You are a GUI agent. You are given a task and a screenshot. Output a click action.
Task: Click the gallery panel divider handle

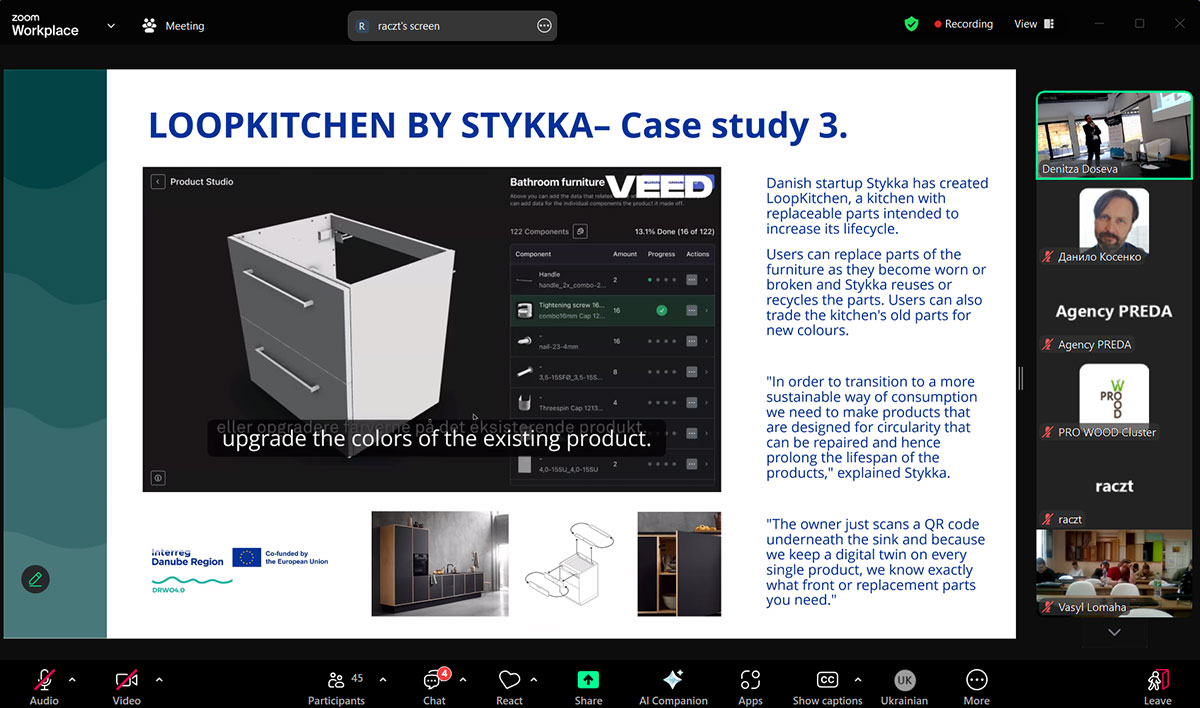pos(1021,378)
